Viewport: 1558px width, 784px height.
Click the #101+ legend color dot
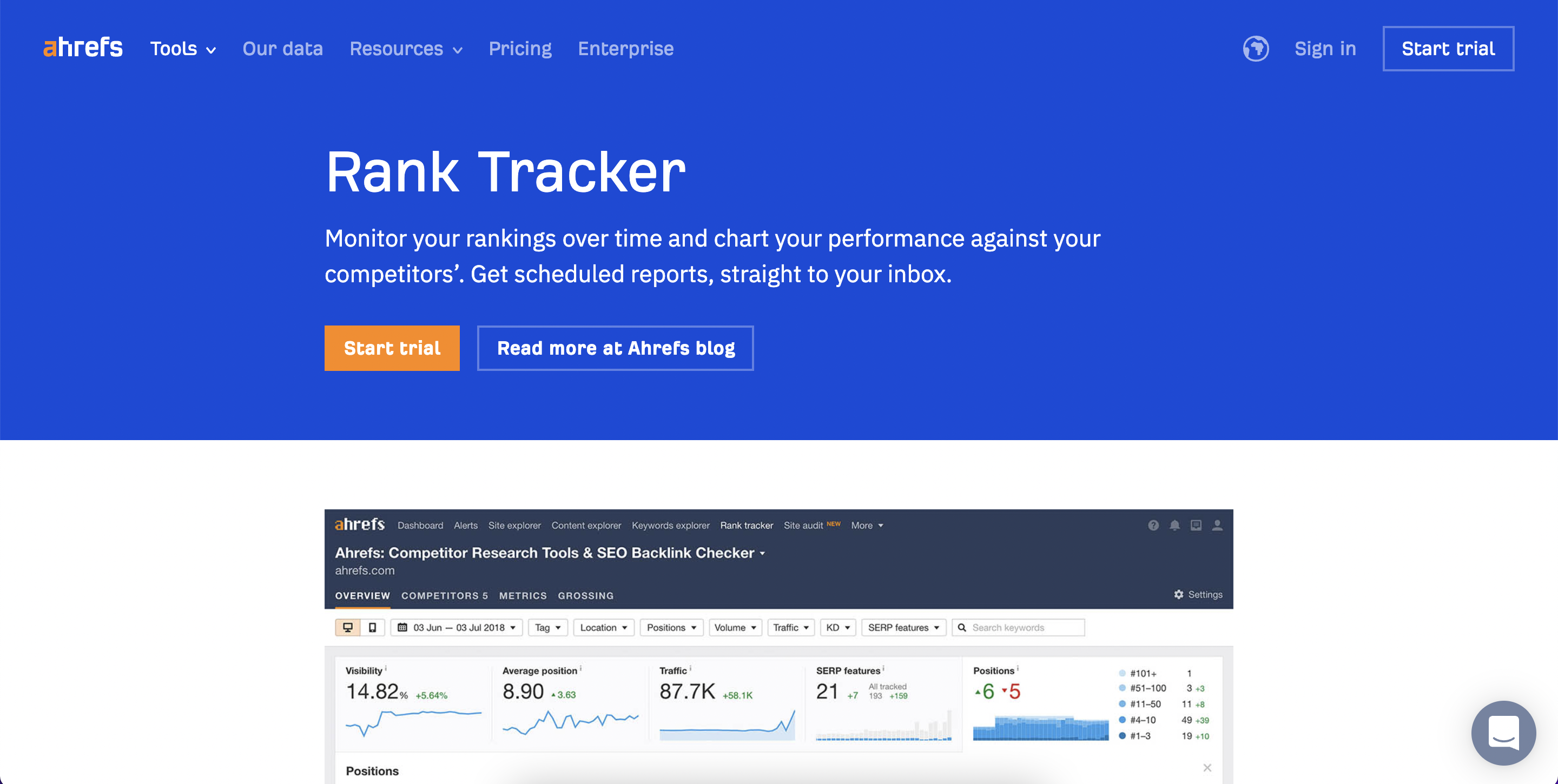coord(1123,673)
